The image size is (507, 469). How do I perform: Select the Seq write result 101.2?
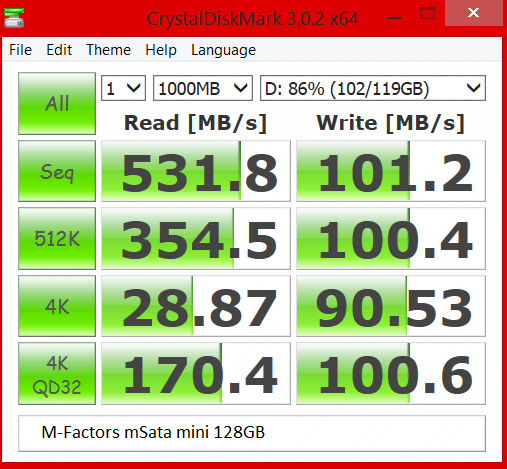[x=391, y=171]
